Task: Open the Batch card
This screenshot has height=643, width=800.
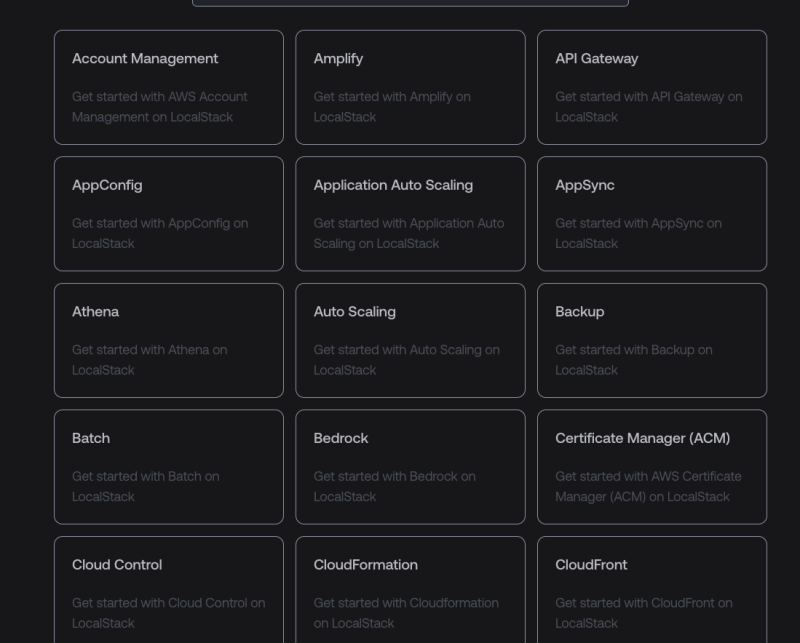Action: 169,467
